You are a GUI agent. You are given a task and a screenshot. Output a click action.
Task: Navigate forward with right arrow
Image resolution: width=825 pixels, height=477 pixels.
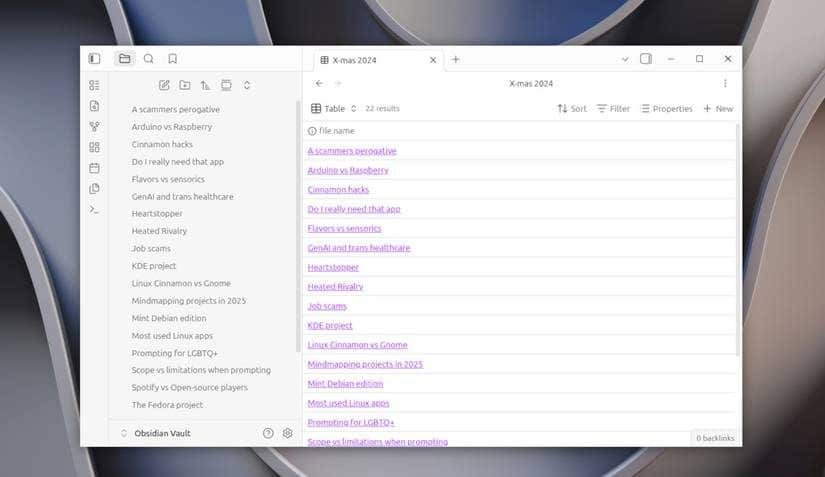[x=338, y=83]
